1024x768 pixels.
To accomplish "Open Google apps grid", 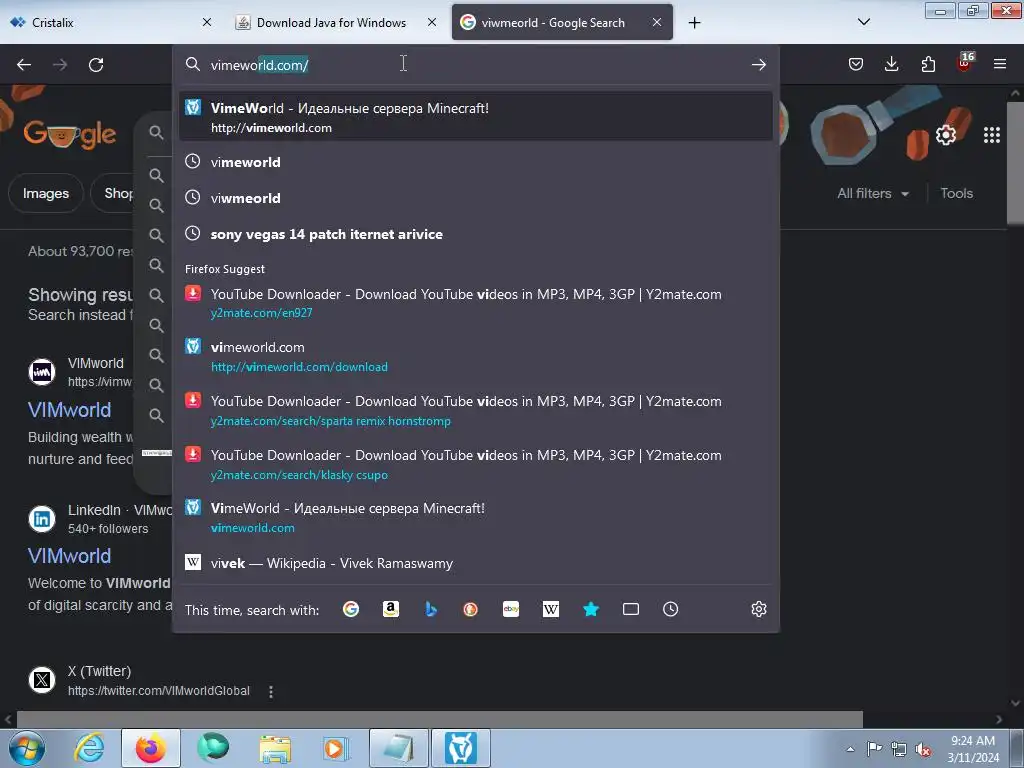I will [991, 135].
